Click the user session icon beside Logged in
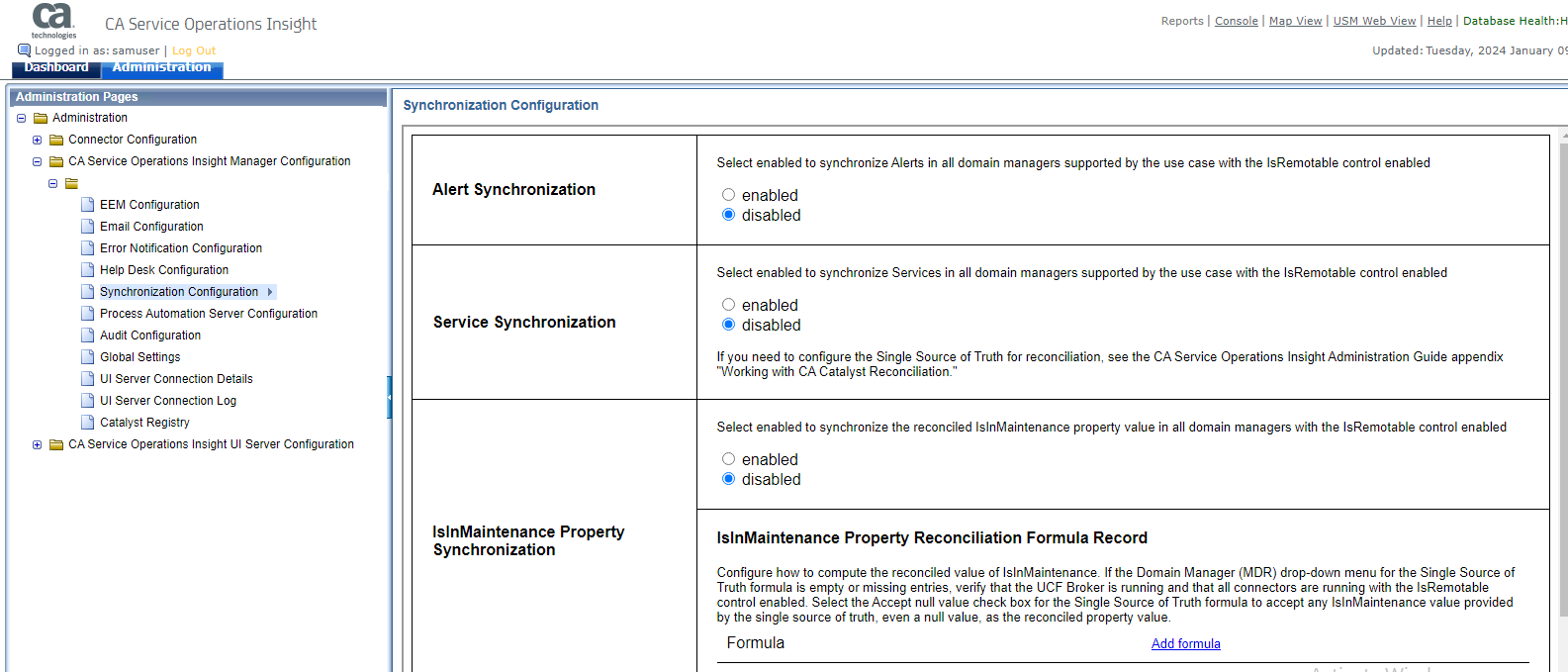 24,50
